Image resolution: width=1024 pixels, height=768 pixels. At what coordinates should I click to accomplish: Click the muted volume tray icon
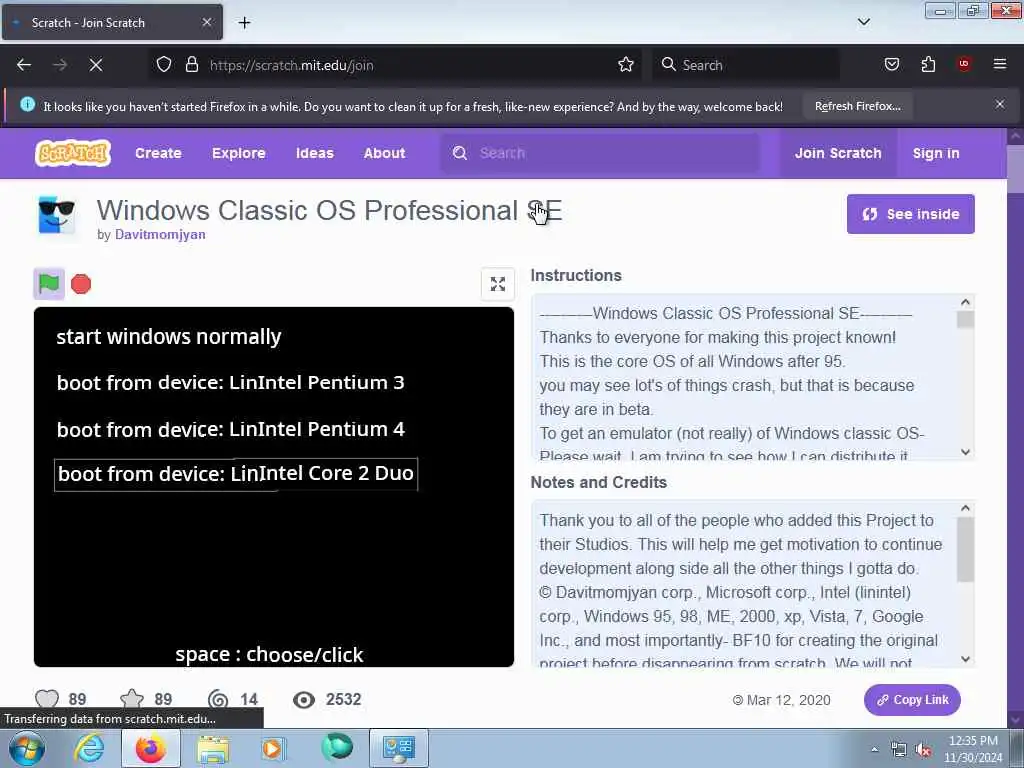pyautogui.click(x=923, y=750)
